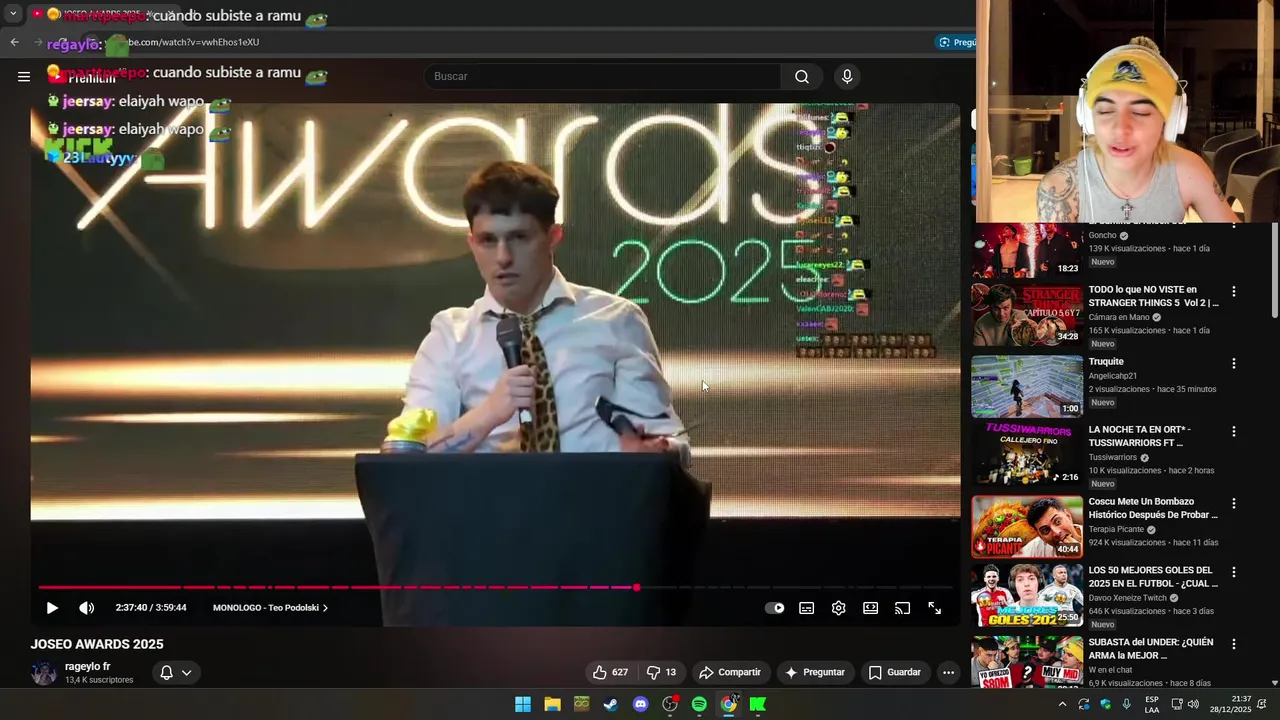Focus the Buscar search field
Screen dimensions: 1280x720
pyautogui.click(x=602, y=76)
